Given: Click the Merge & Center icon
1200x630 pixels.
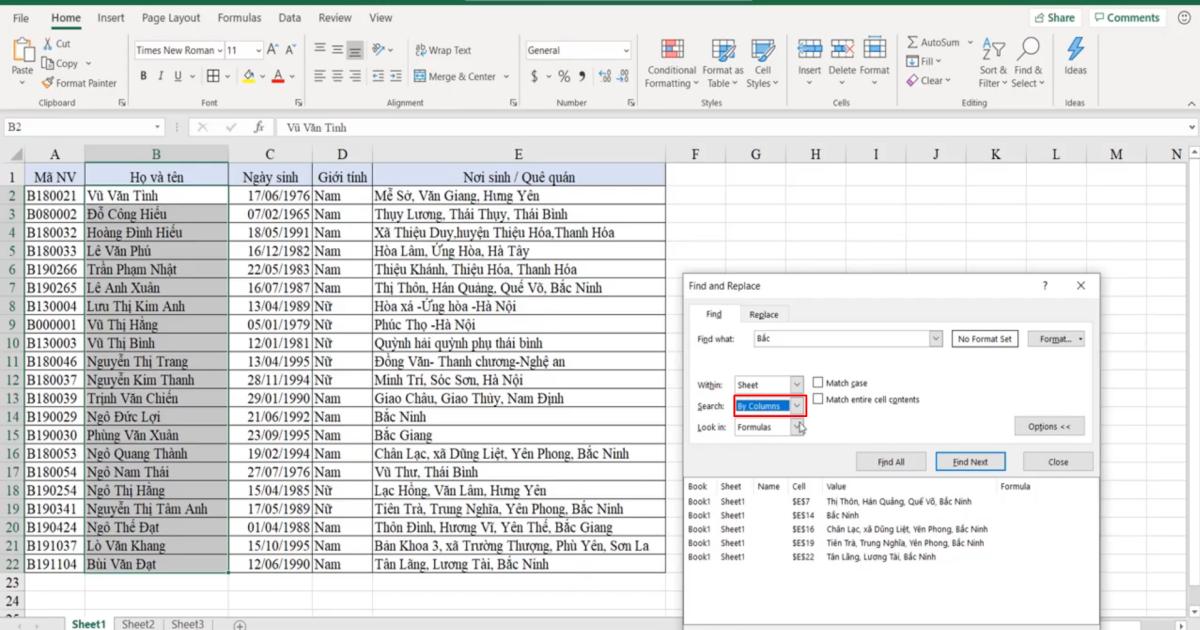Looking at the screenshot, I should [420, 76].
